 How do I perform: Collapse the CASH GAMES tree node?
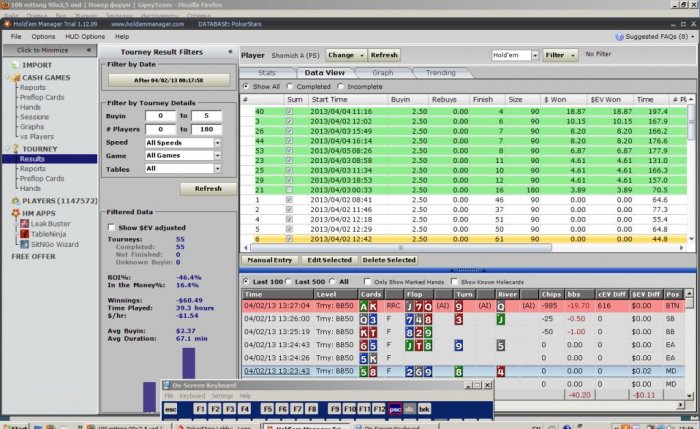[x=7, y=78]
